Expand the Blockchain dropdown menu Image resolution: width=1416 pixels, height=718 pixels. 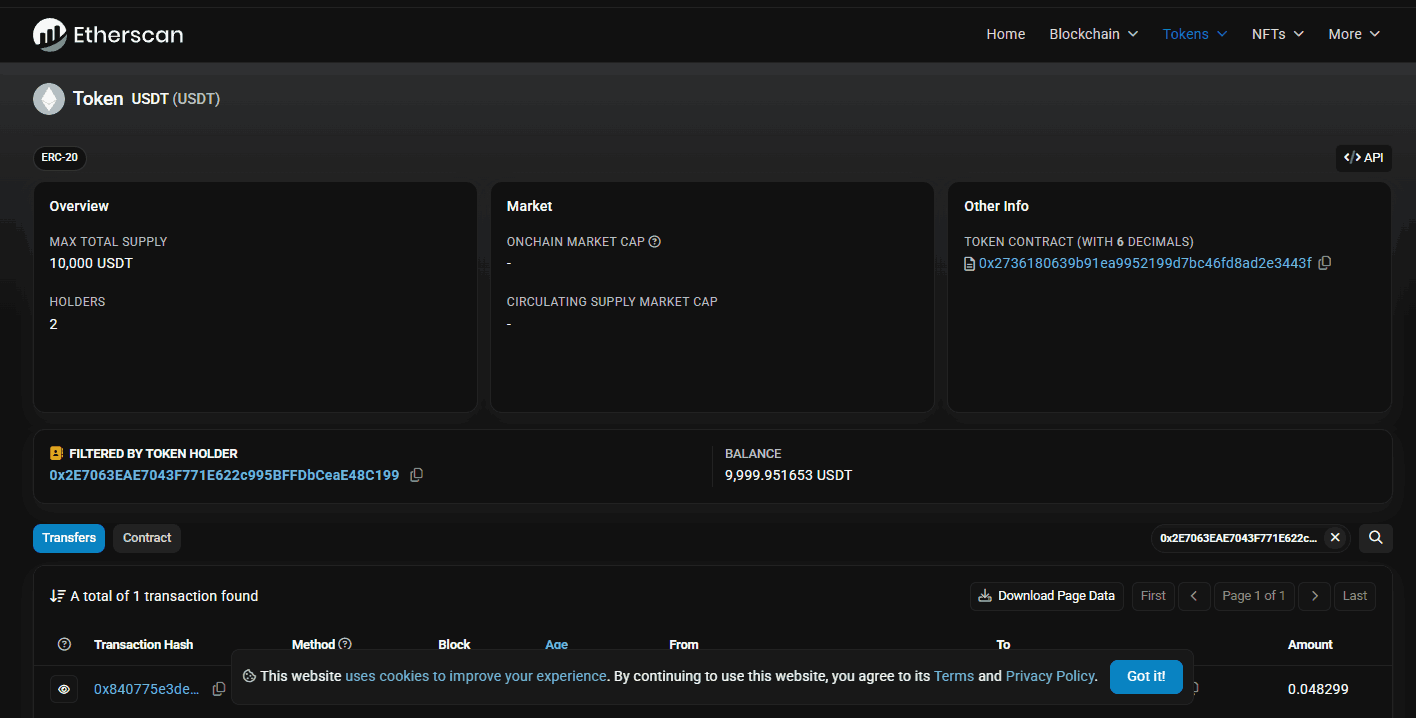click(1094, 34)
